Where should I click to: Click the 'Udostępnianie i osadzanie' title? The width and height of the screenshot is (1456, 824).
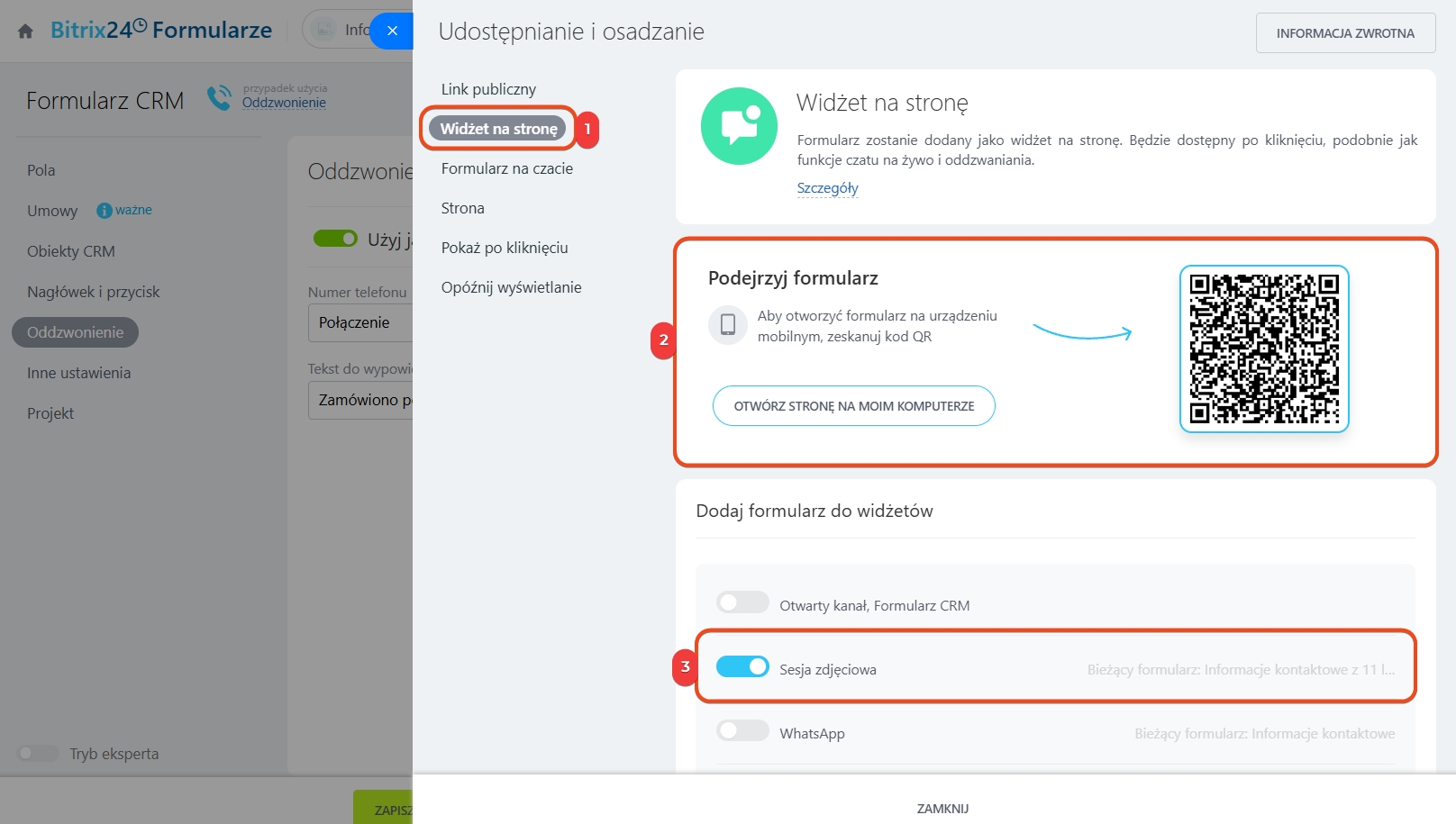click(571, 32)
